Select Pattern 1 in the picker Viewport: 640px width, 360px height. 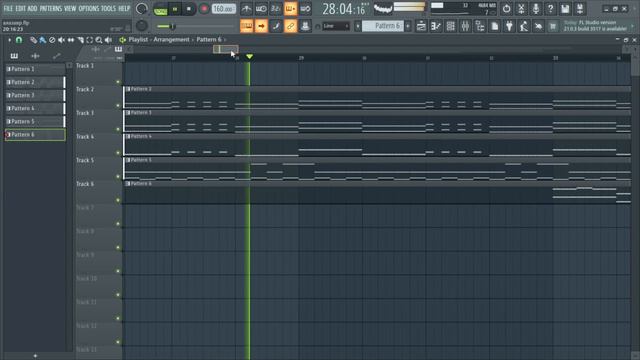35,69
